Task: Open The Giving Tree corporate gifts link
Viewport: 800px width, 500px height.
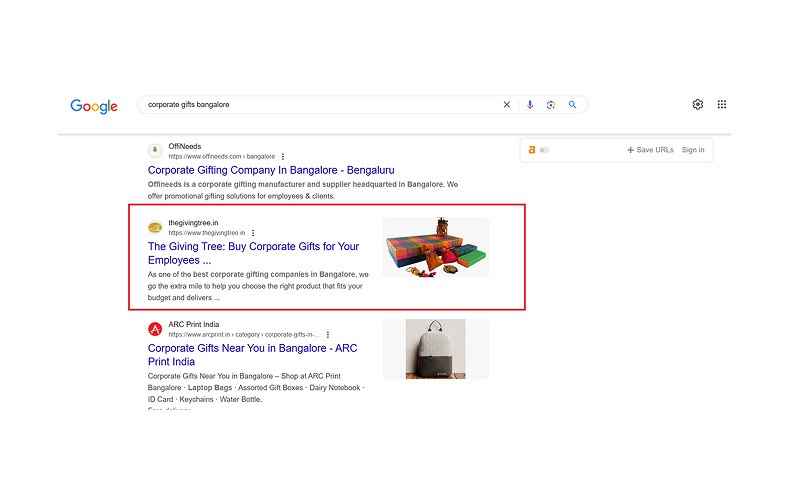Action: (x=254, y=253)
